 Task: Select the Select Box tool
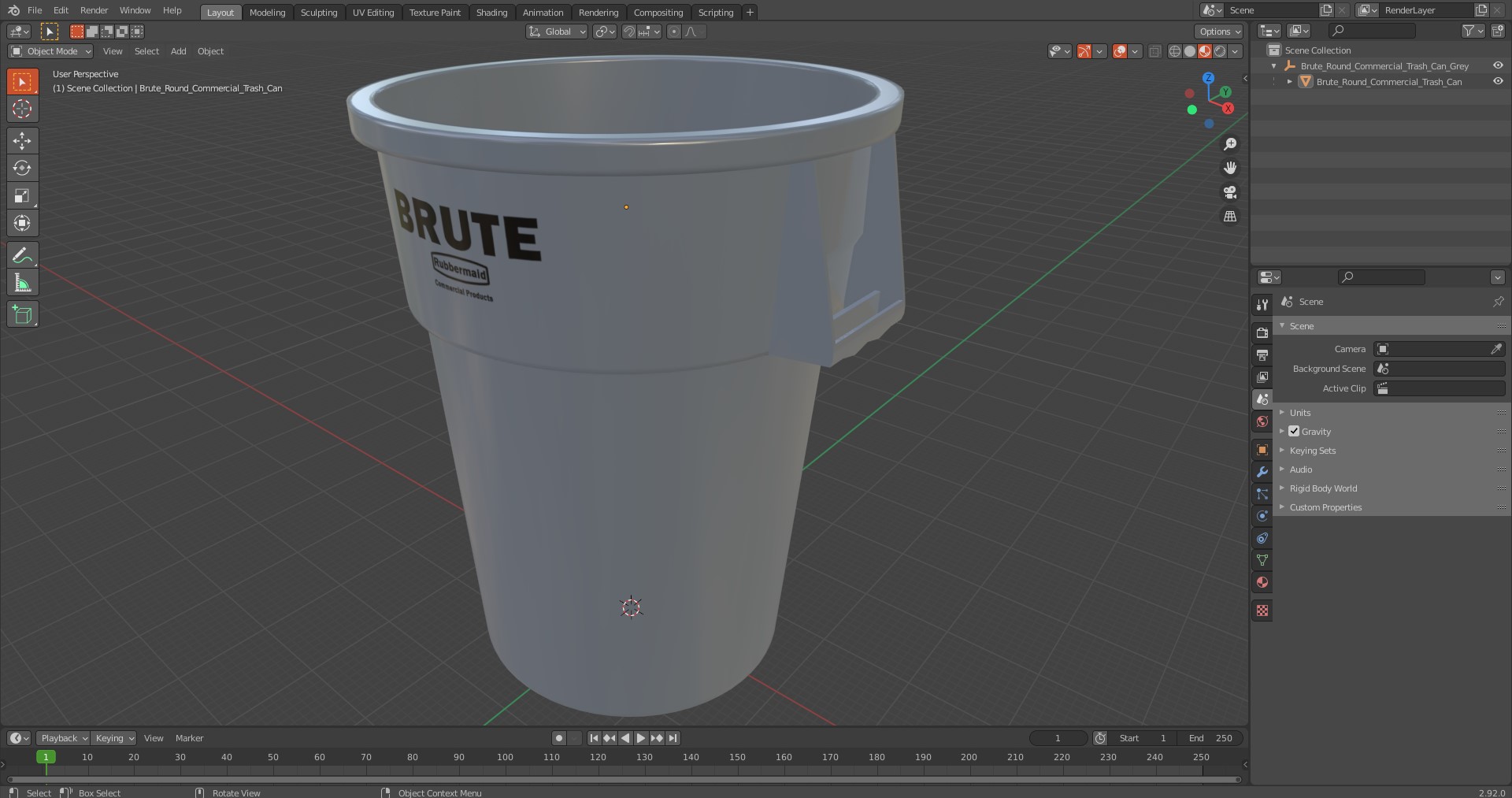click(x=22, y=82)
